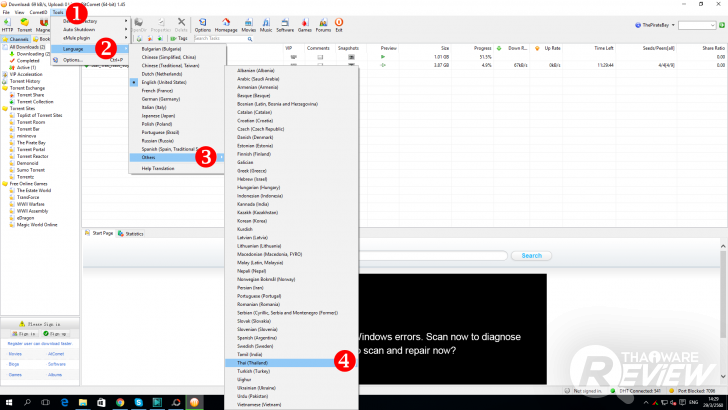Click the Snapshots icon of first task

pos(351,57)
